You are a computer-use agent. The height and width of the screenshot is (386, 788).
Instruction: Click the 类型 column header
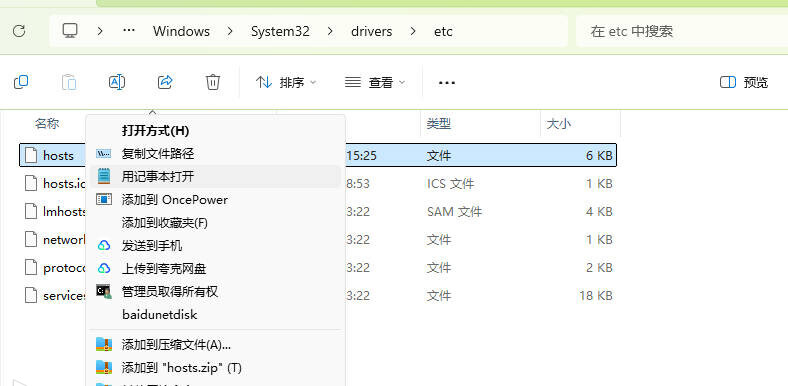click(438, 124)
